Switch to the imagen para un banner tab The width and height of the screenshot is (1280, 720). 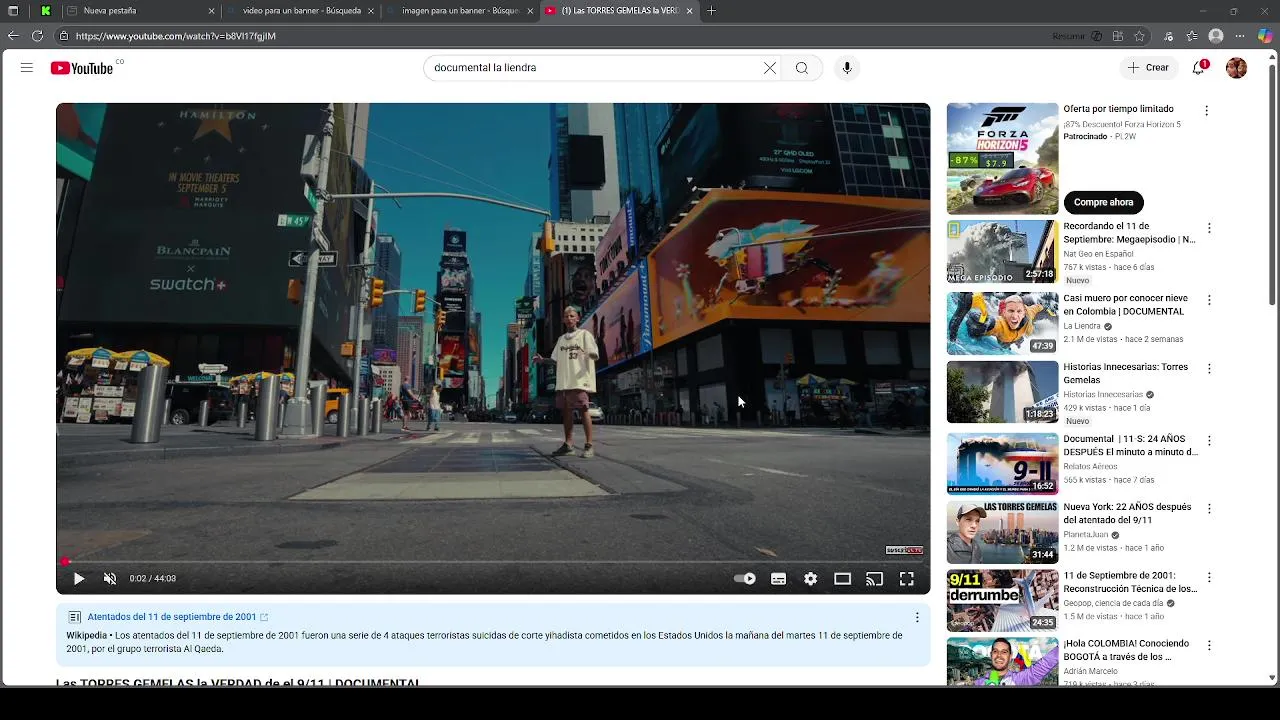(x=460, y=11)
